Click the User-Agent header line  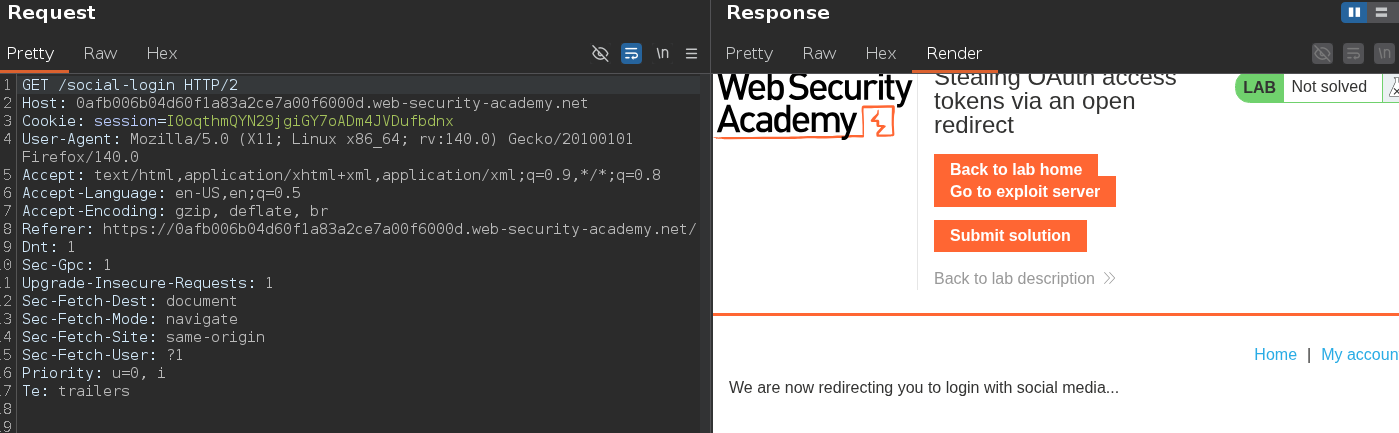point(327,139)
